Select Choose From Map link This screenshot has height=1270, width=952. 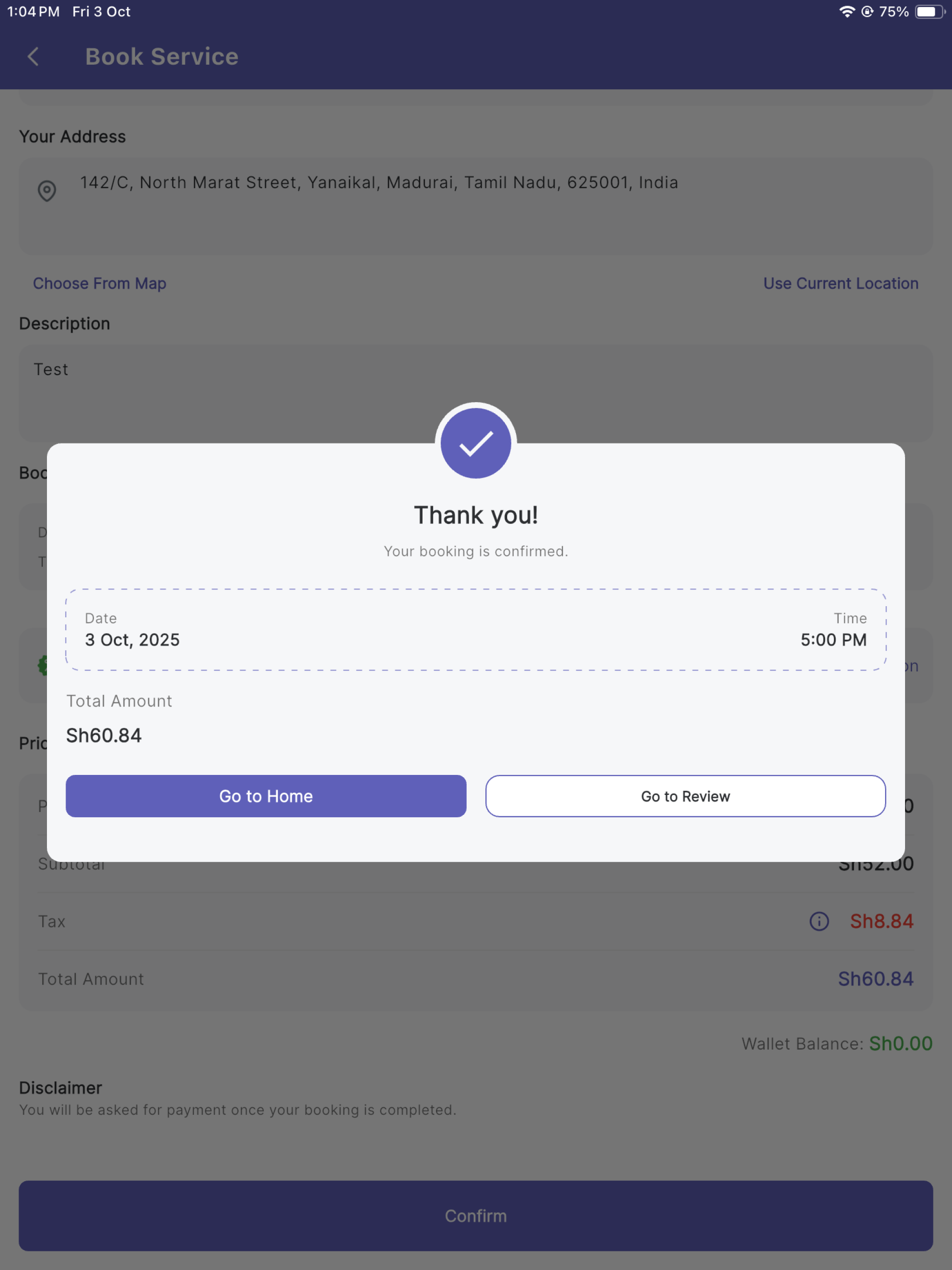coord(99,284)
